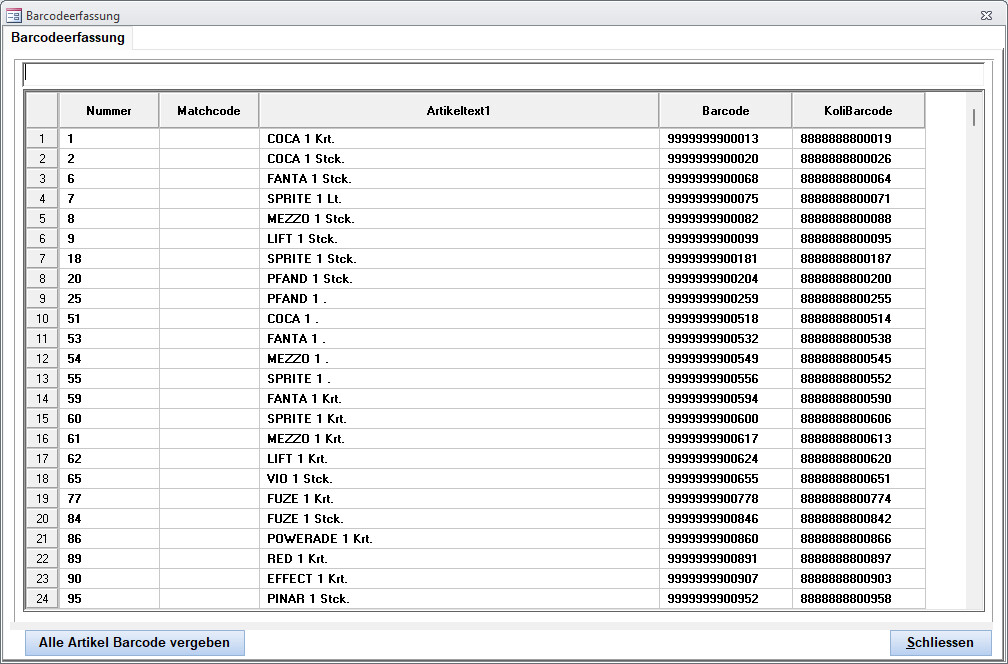Click the empty Matchcode cell for FANTA 1 Stck.
Screen dimensions: 1008x664
(x=208, y=179)
